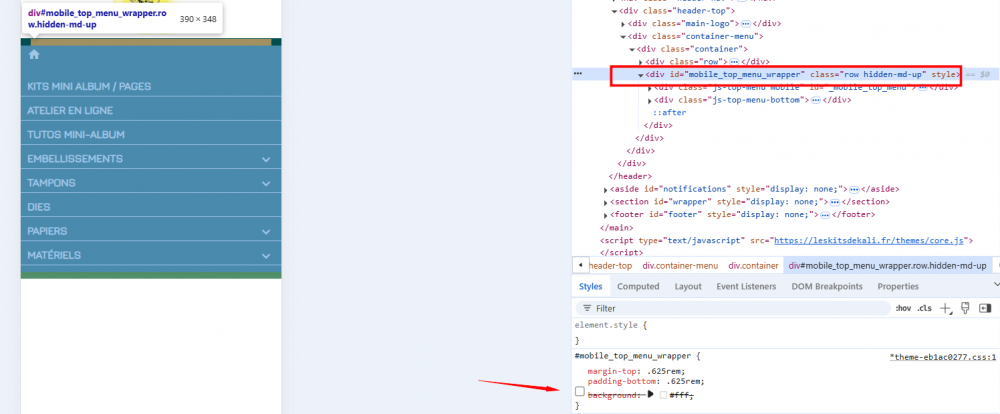Screen dimensions: 1000x414
Task: Click the breadcrumb scroll-left arrow
Action: (x=580, y=265)
